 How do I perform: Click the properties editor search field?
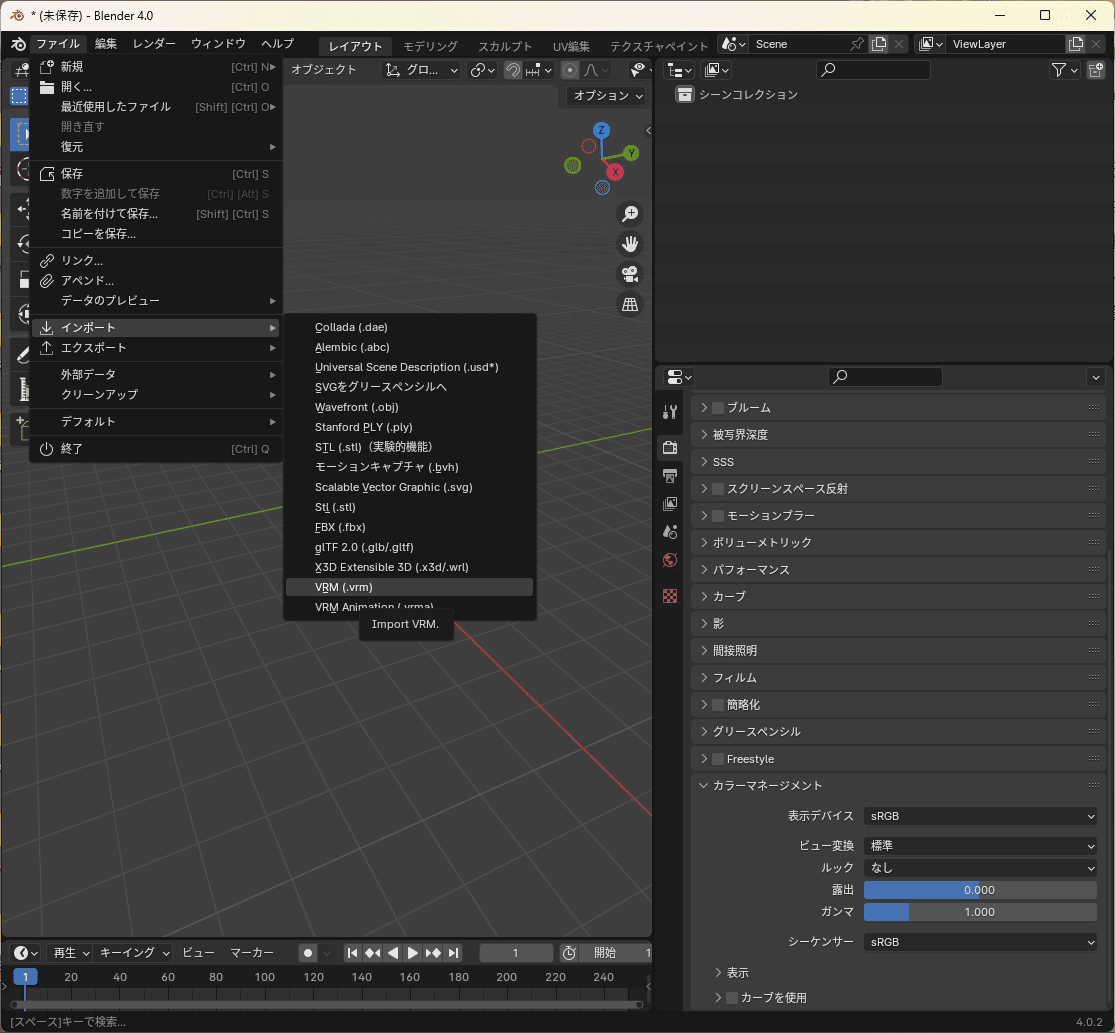(x=885, y=376)
